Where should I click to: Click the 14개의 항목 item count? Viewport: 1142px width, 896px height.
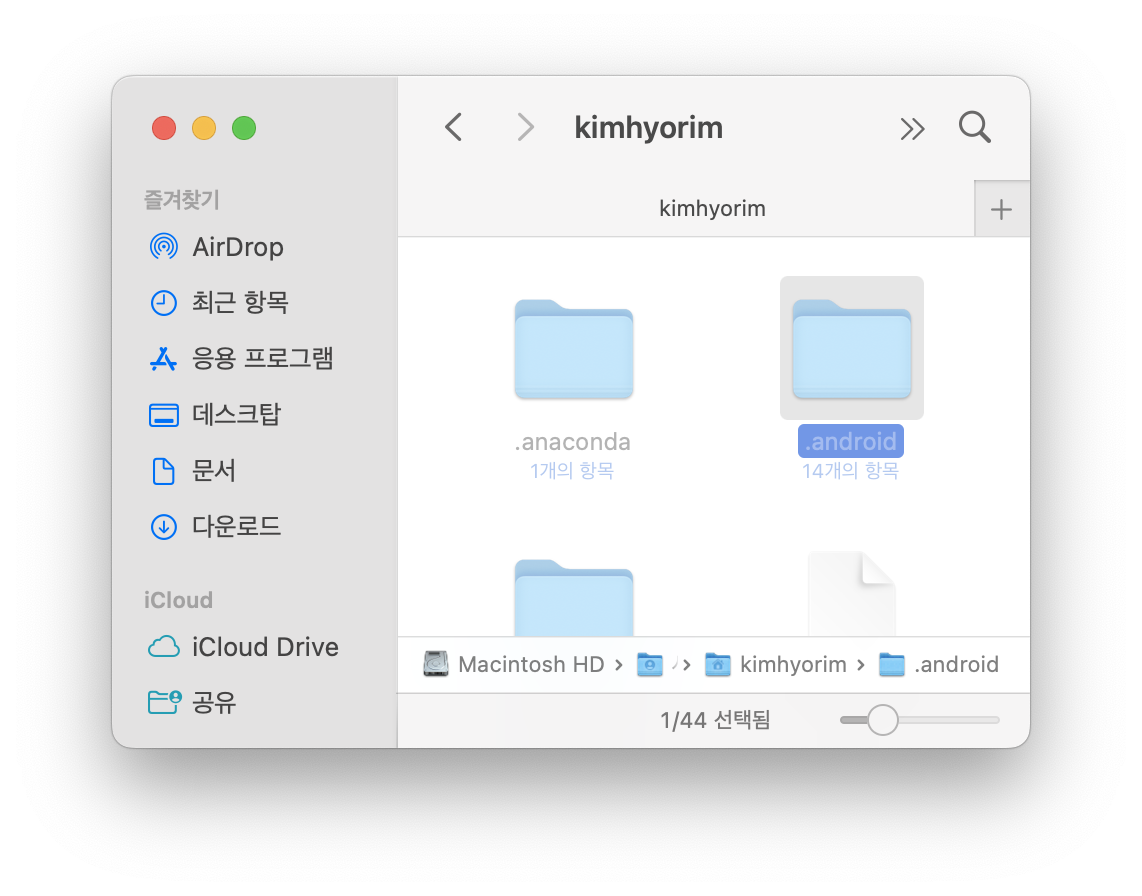(851, 471)
